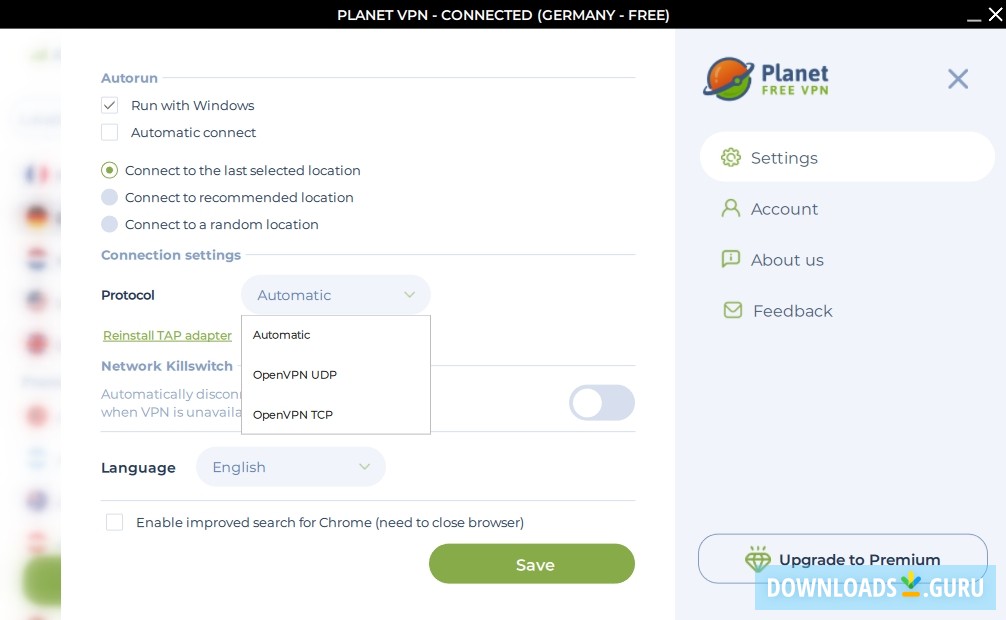The image size is (1006, 620).
Task: Click the Upgrade to Premium gem icon
Action: (x=759, y=559)
